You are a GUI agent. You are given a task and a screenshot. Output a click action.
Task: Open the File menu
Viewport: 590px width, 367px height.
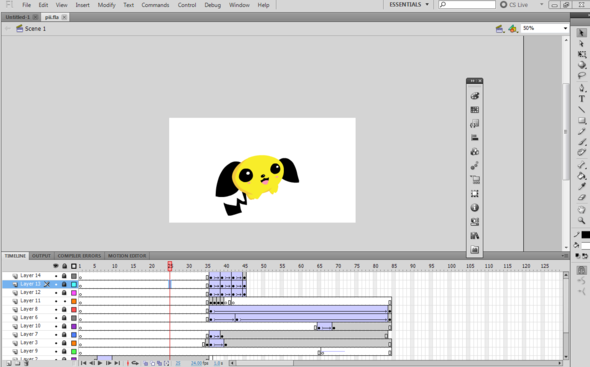click(26, 5)
